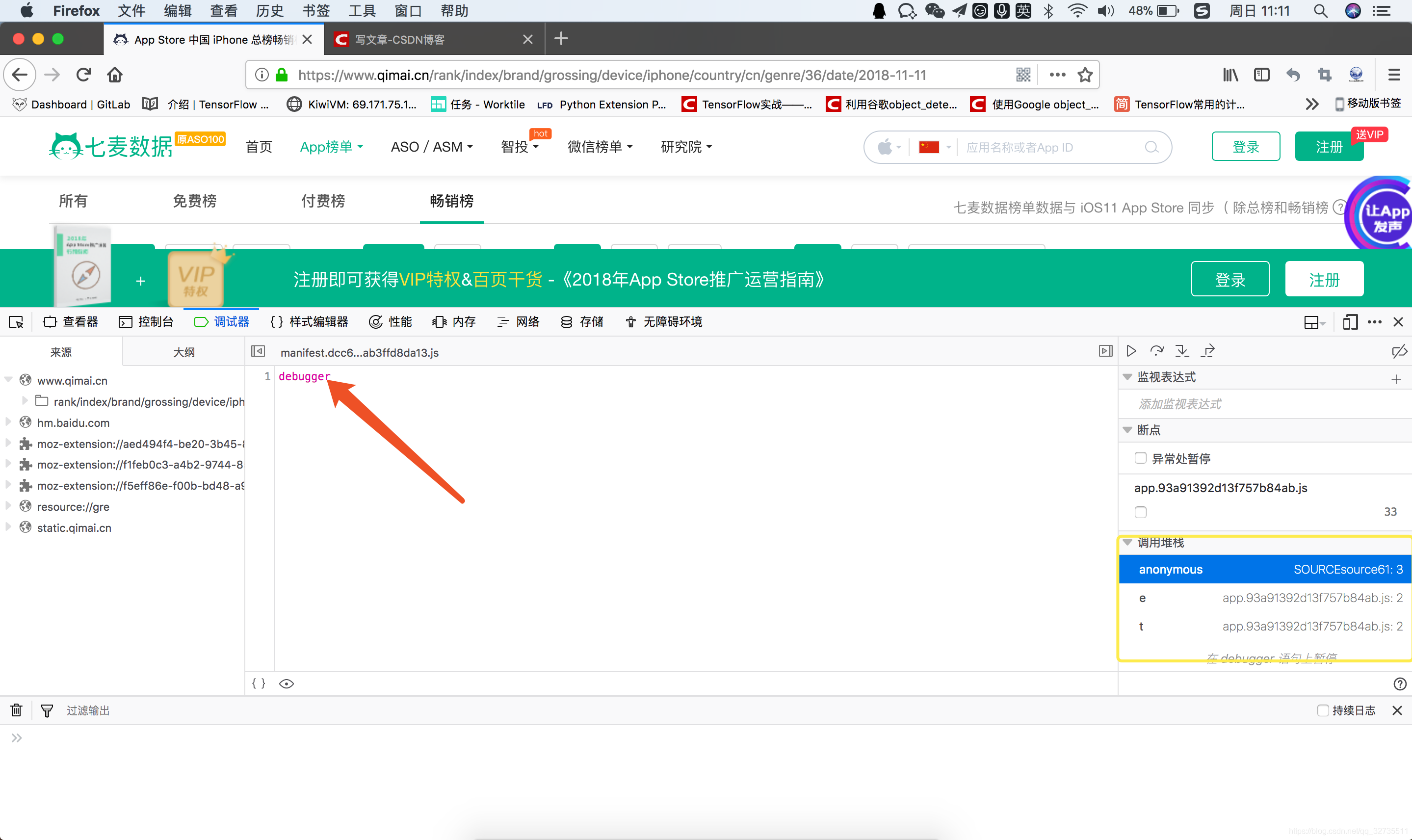The image size is (1412, 840).
Task: Open the ASO / ASM dropdown
Action: [x=432, y=147]
